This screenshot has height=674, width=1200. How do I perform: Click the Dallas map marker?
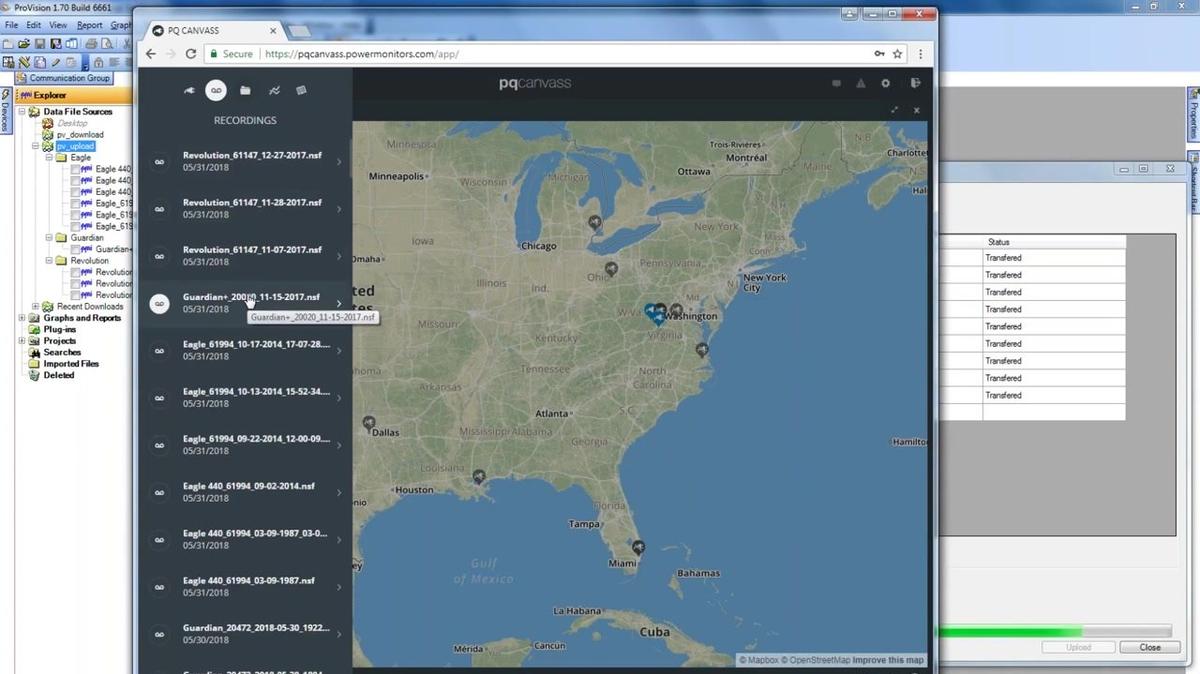point(369,423)
